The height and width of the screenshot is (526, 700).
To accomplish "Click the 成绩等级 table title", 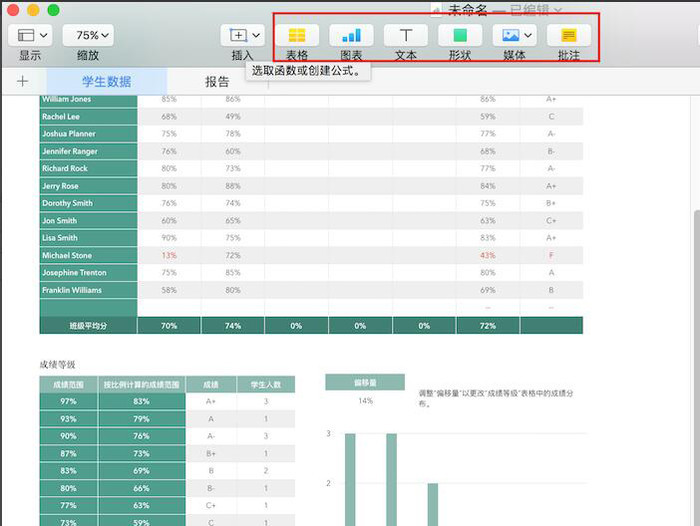I will 58,364.
